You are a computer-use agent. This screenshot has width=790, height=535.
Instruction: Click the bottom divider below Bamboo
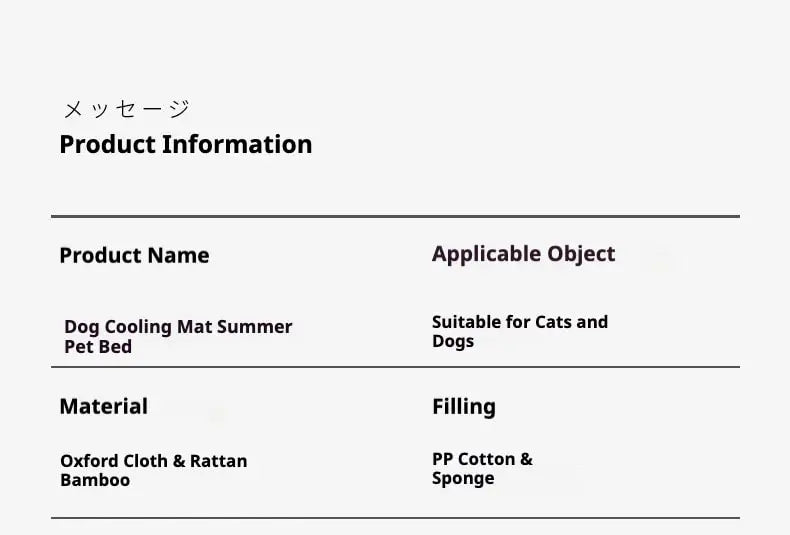pos(395,518)
